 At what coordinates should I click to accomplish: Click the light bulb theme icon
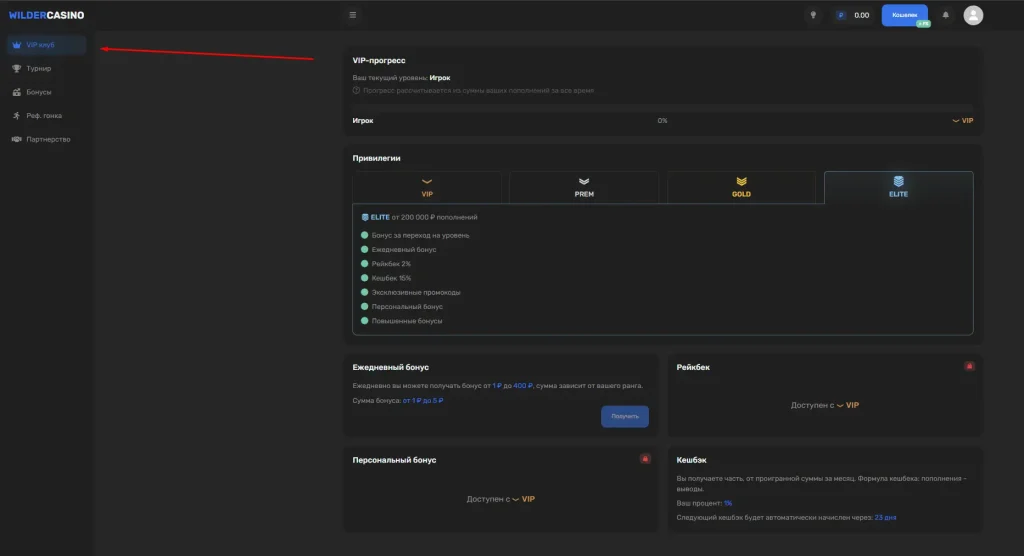813,15
